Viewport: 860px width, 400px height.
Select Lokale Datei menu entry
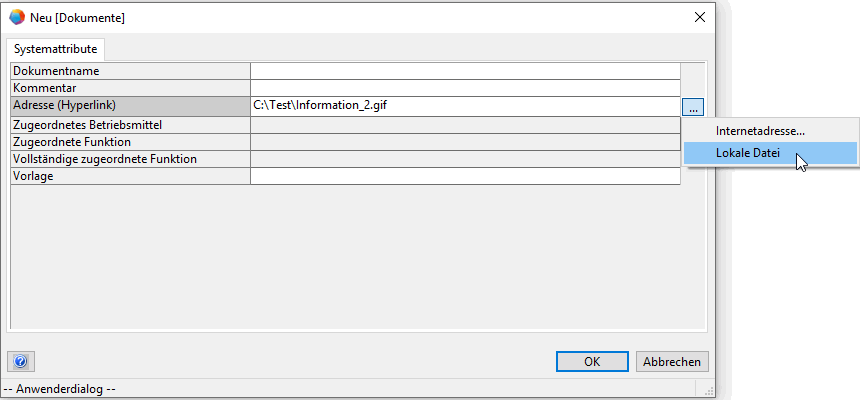point(748,153)
